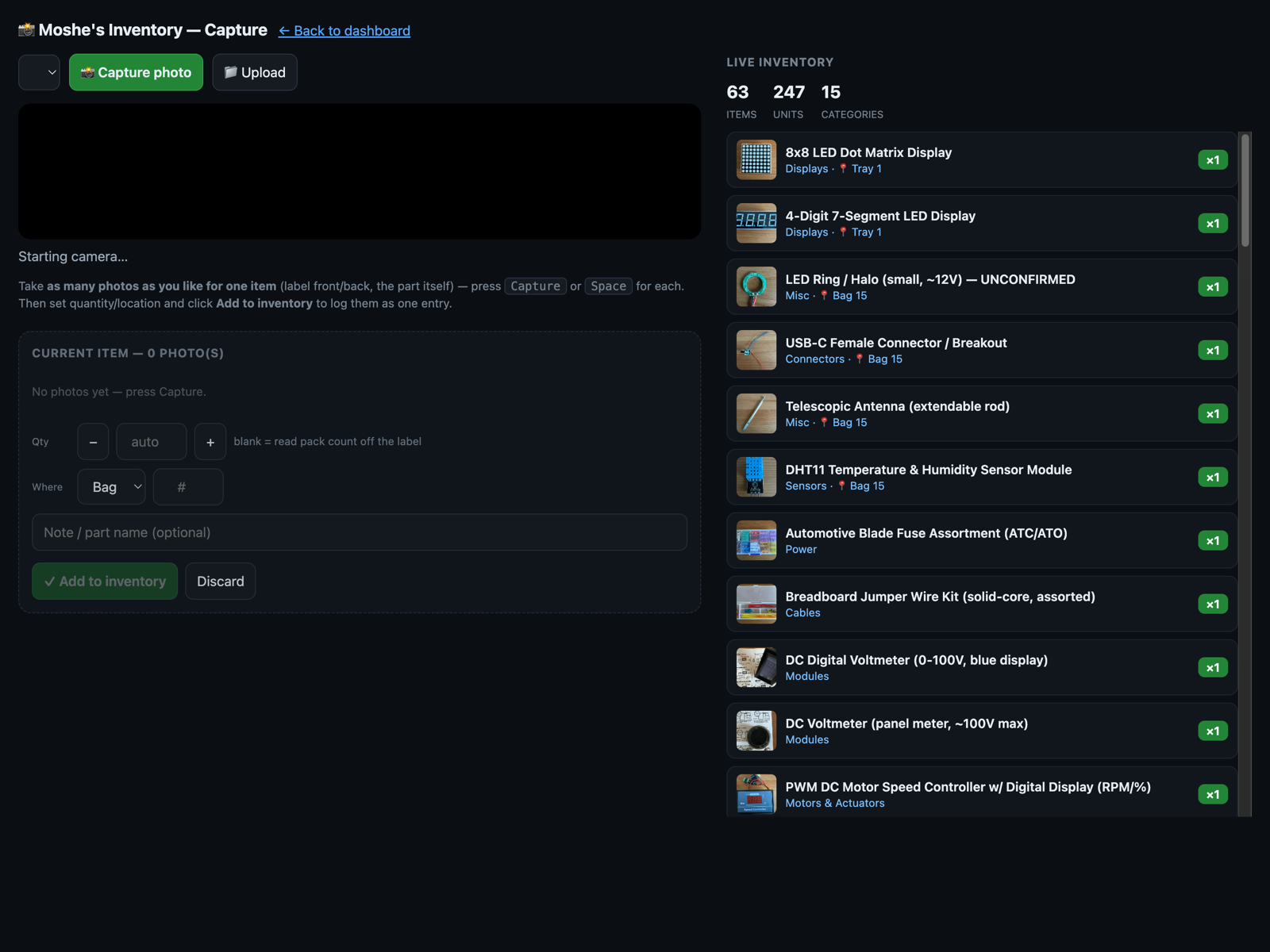The height and width of the screenshot is (952, 1270).
Task: Click x1 badge on Automotive Blade Fuse Assortment
Action: click(x=1213, y=541)
